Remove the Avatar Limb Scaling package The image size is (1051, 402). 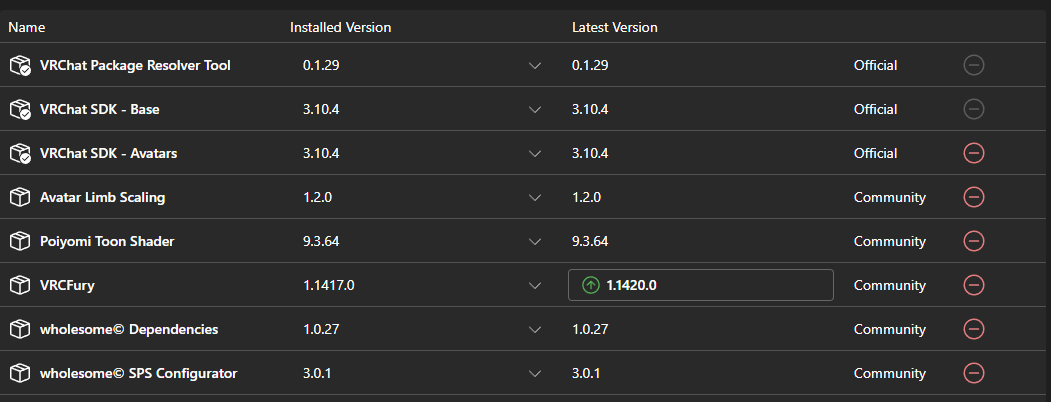point(973,197)
